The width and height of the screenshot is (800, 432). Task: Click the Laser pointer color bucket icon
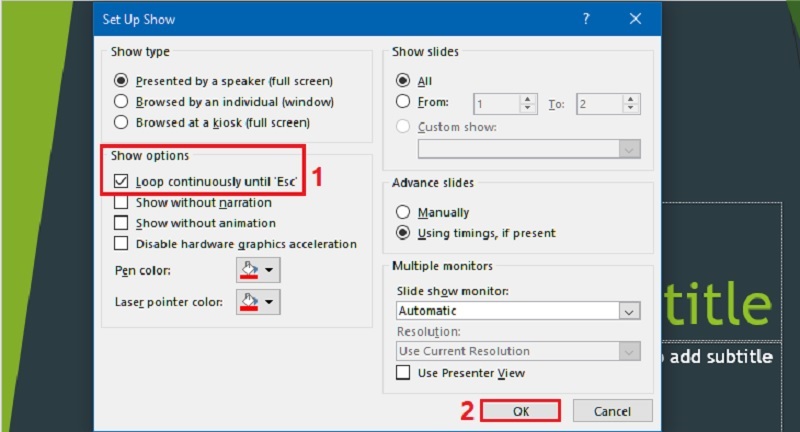pyautogui.click(x=249, y=300)
